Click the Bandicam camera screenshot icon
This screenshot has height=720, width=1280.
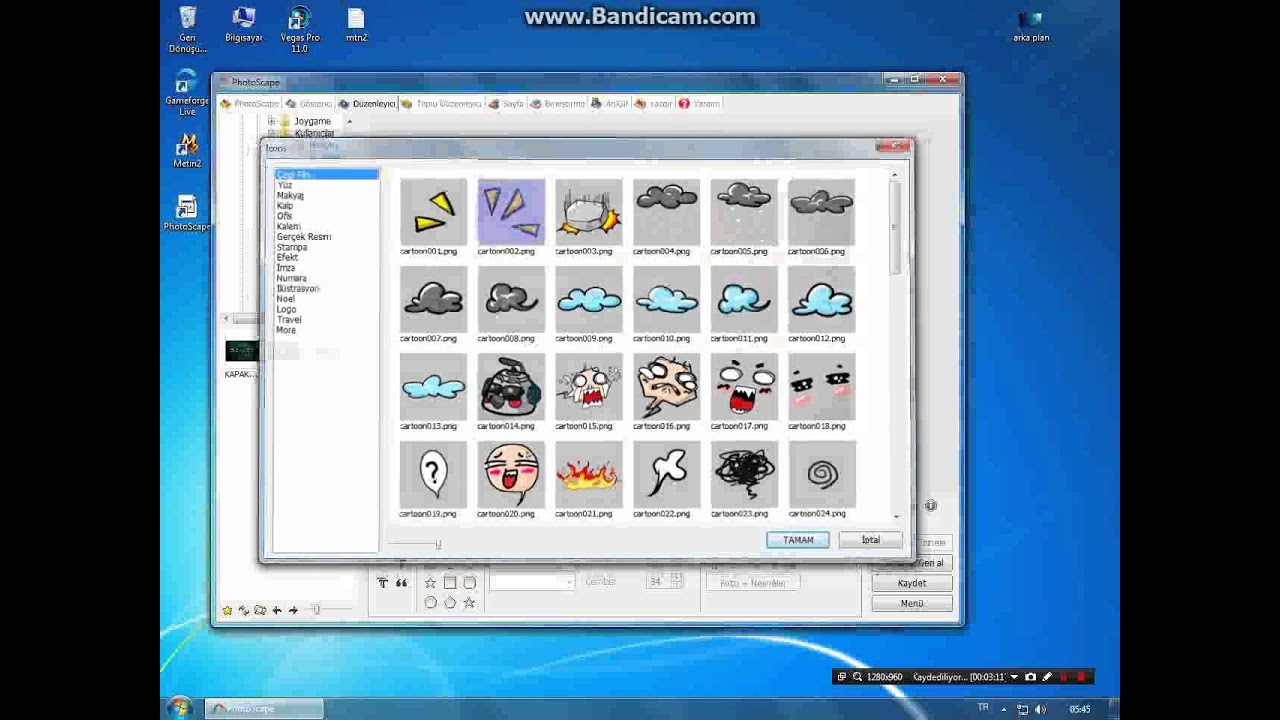coord(1030,677)
